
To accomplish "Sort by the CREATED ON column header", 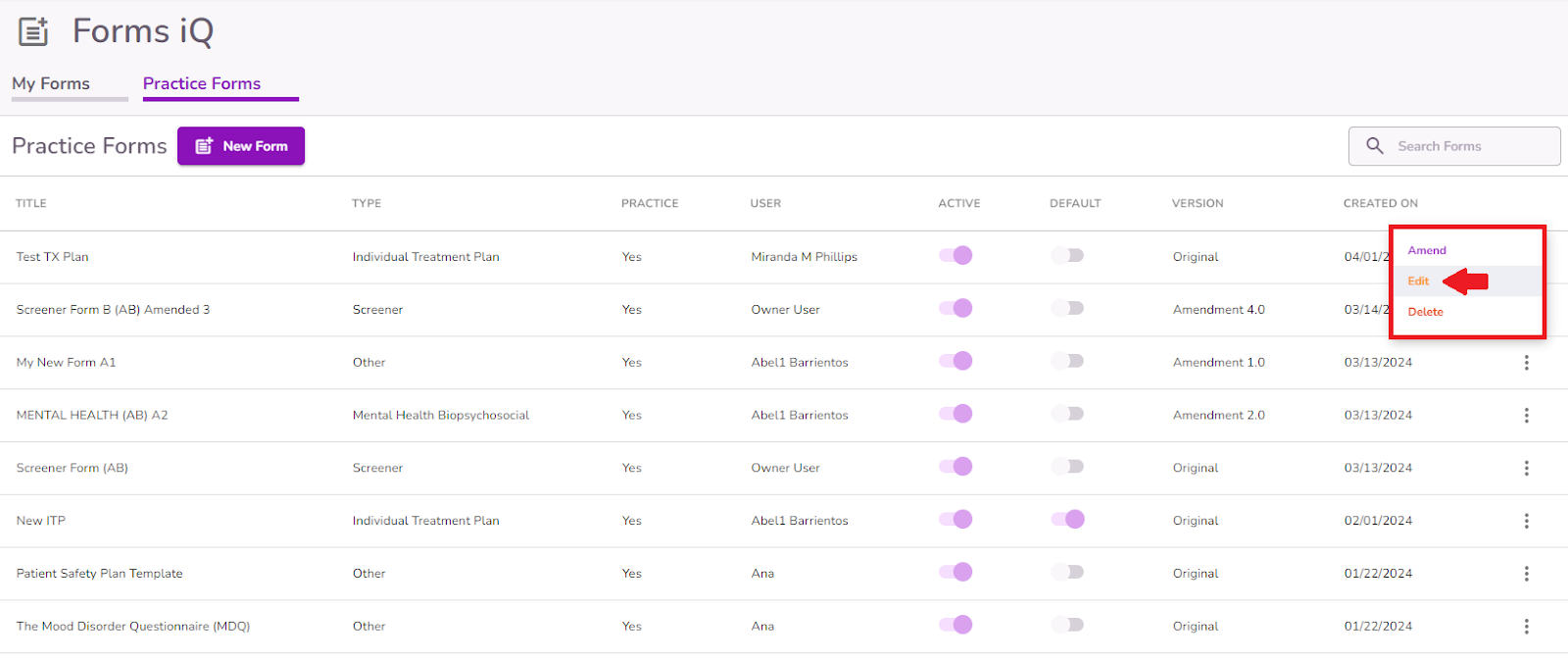I will click(1381, 204).
